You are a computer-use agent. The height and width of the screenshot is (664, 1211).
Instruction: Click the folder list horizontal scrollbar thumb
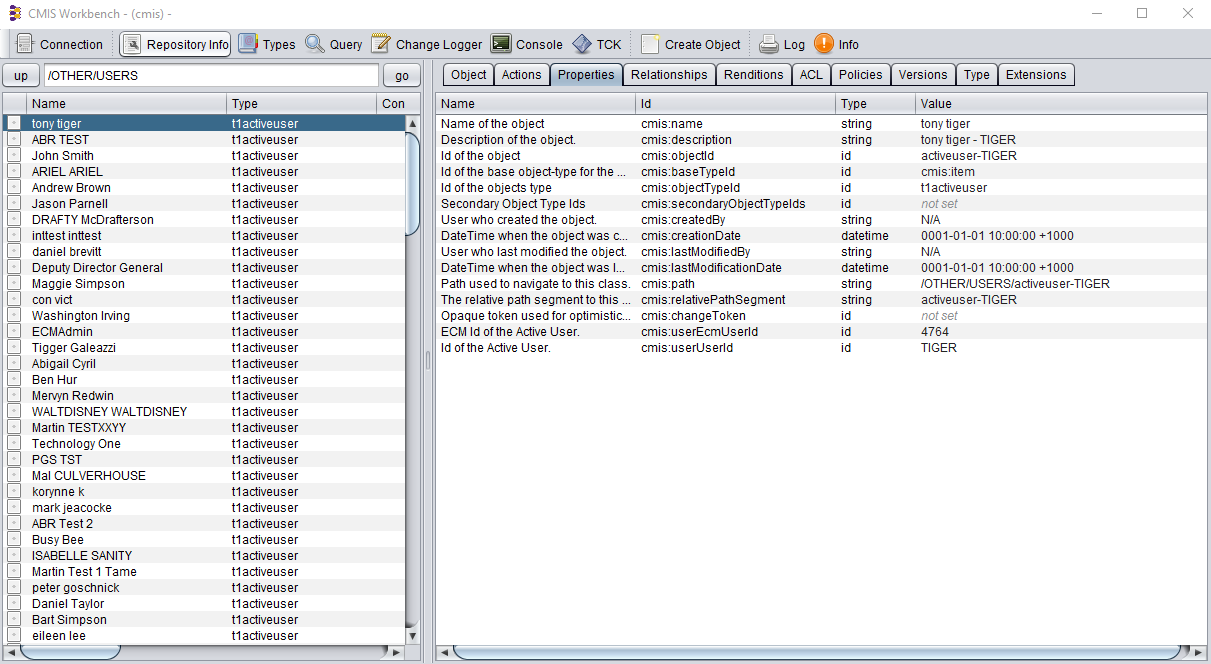pos(70,652)
